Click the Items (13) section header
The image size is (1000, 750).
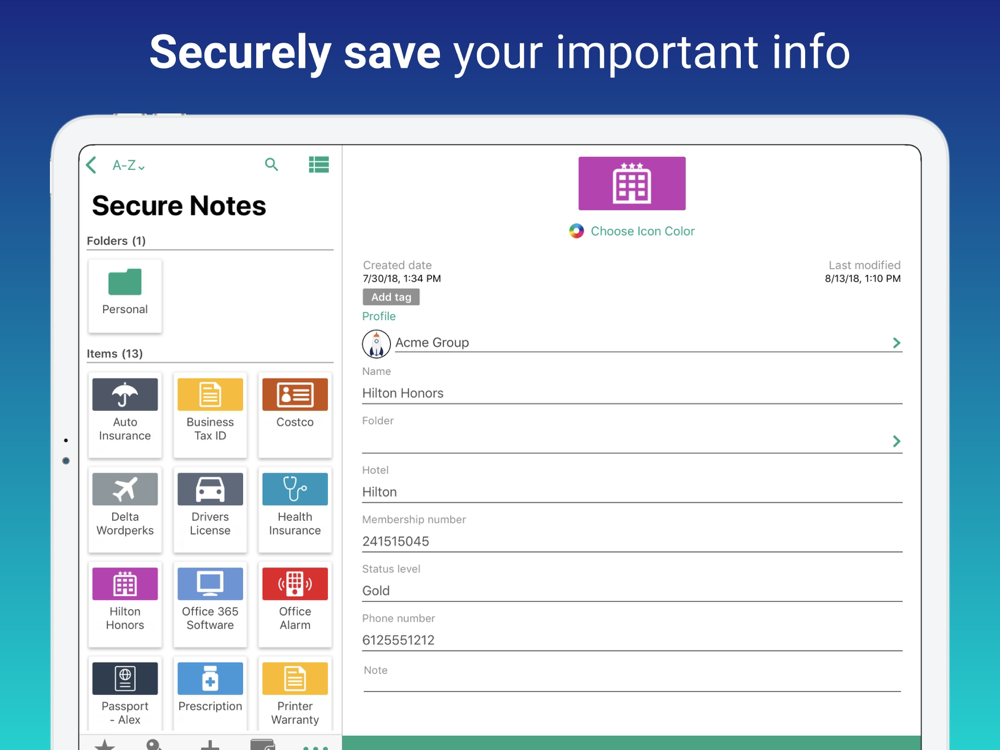115,354
